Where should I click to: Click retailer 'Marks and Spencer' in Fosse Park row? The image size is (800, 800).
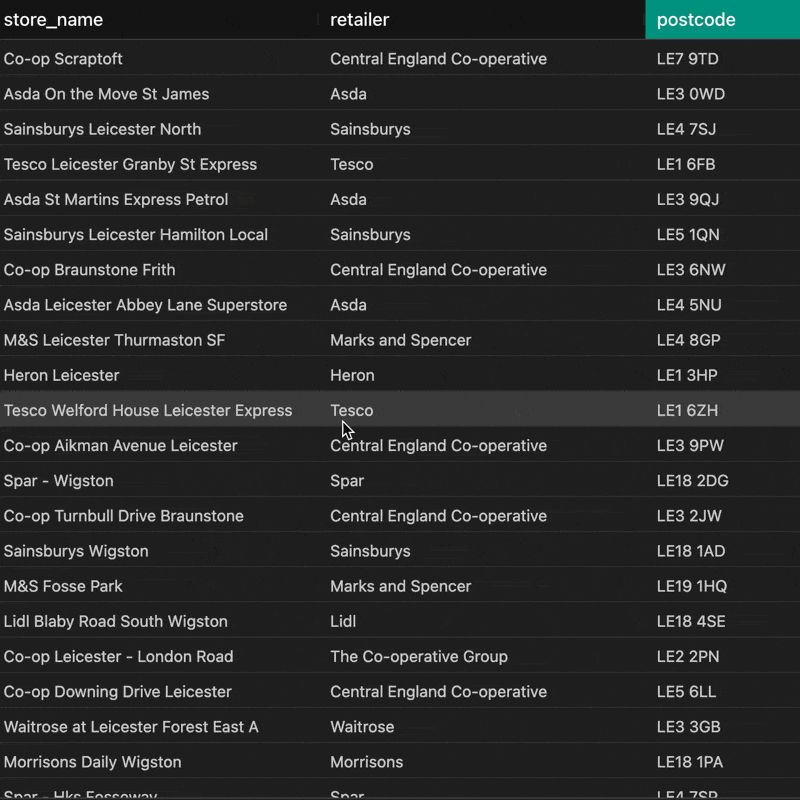[x=401, y=587]
